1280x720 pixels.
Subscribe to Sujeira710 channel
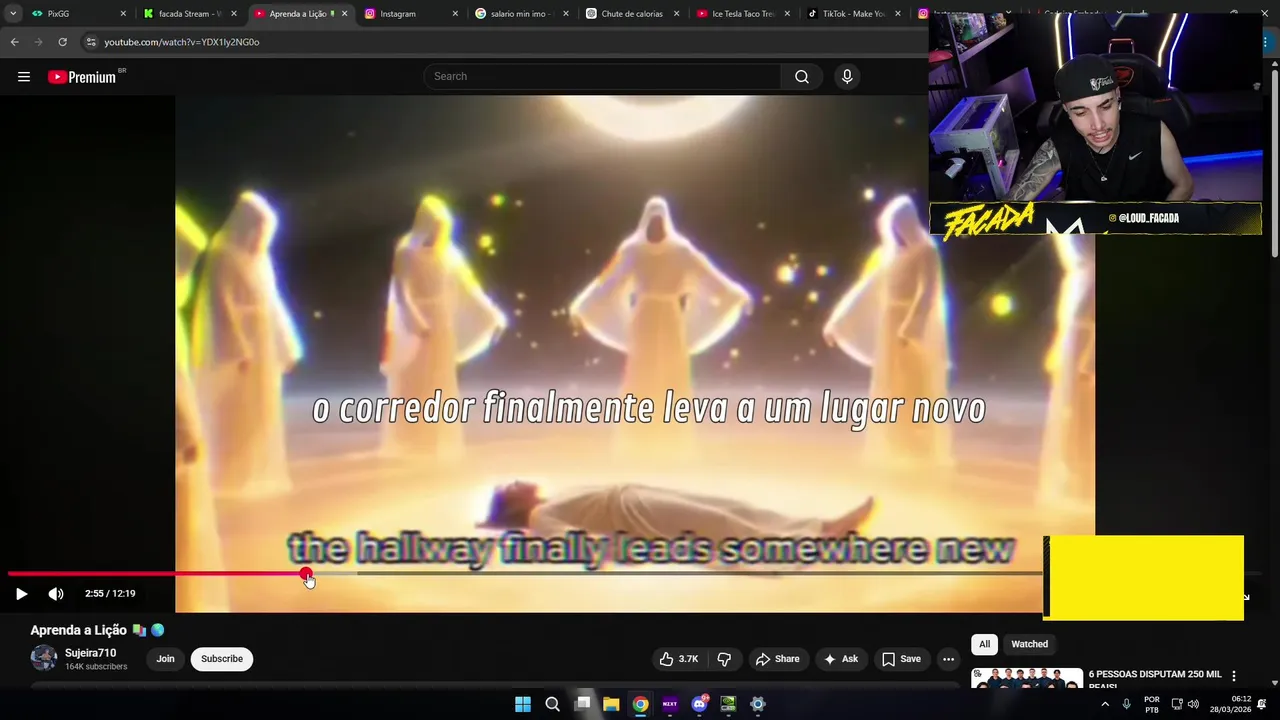pos(222,659)
